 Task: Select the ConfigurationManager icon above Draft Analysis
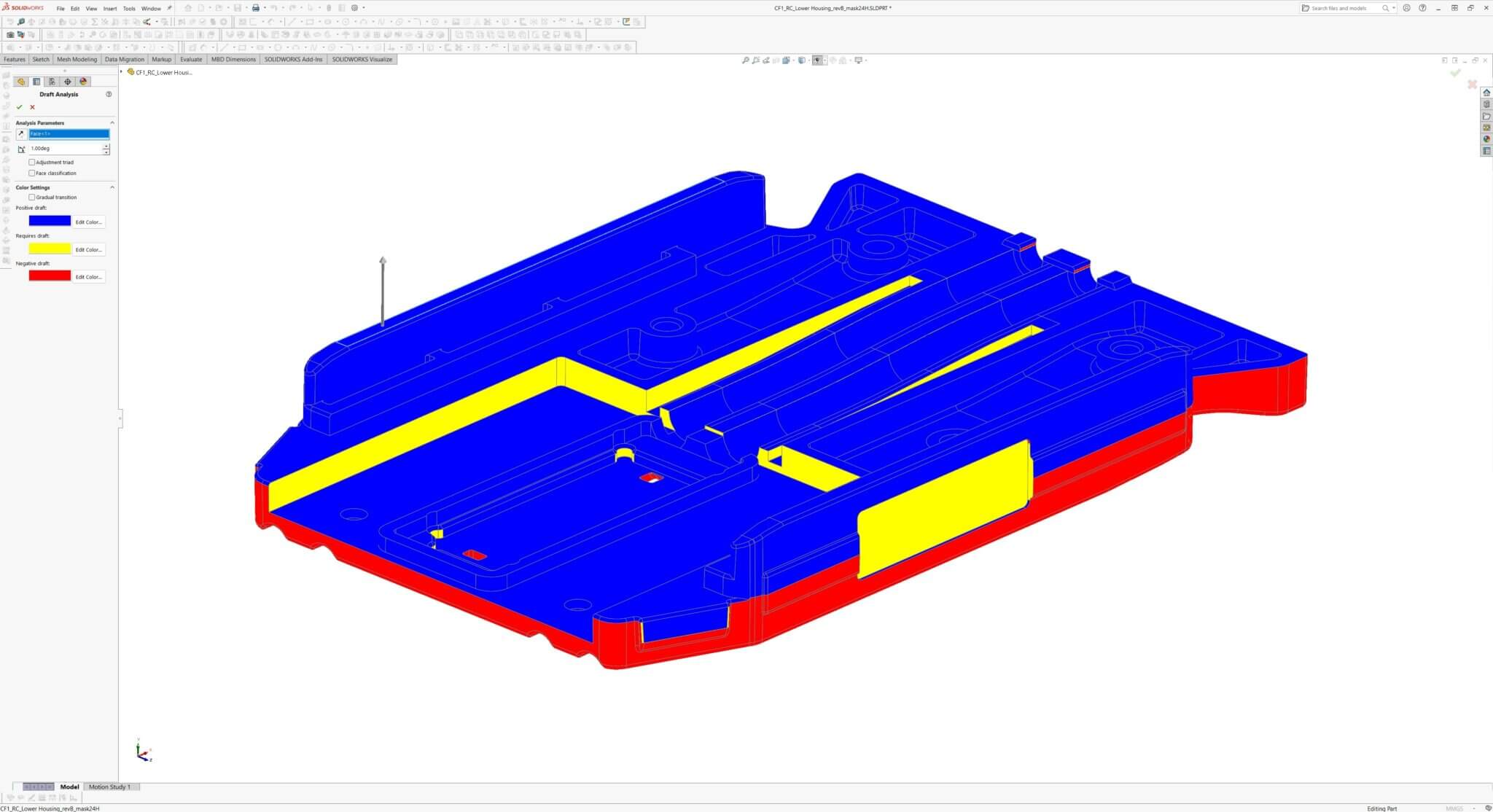point(52,81)
